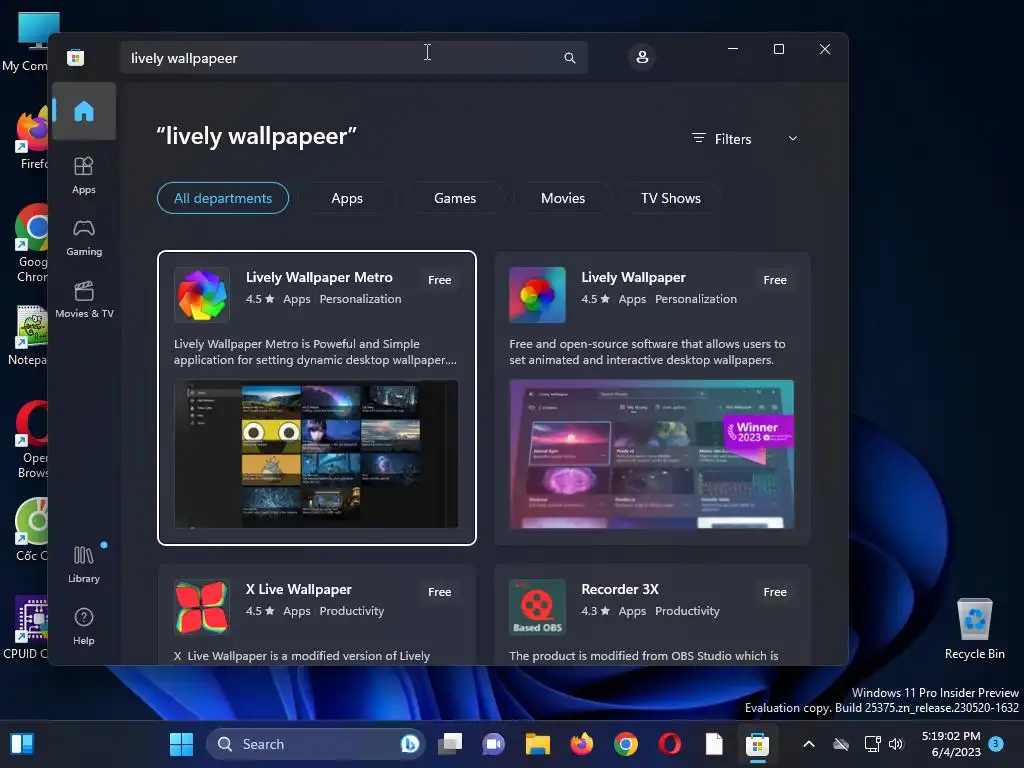Open the X Live Wallpaper title

click(298, 589)
